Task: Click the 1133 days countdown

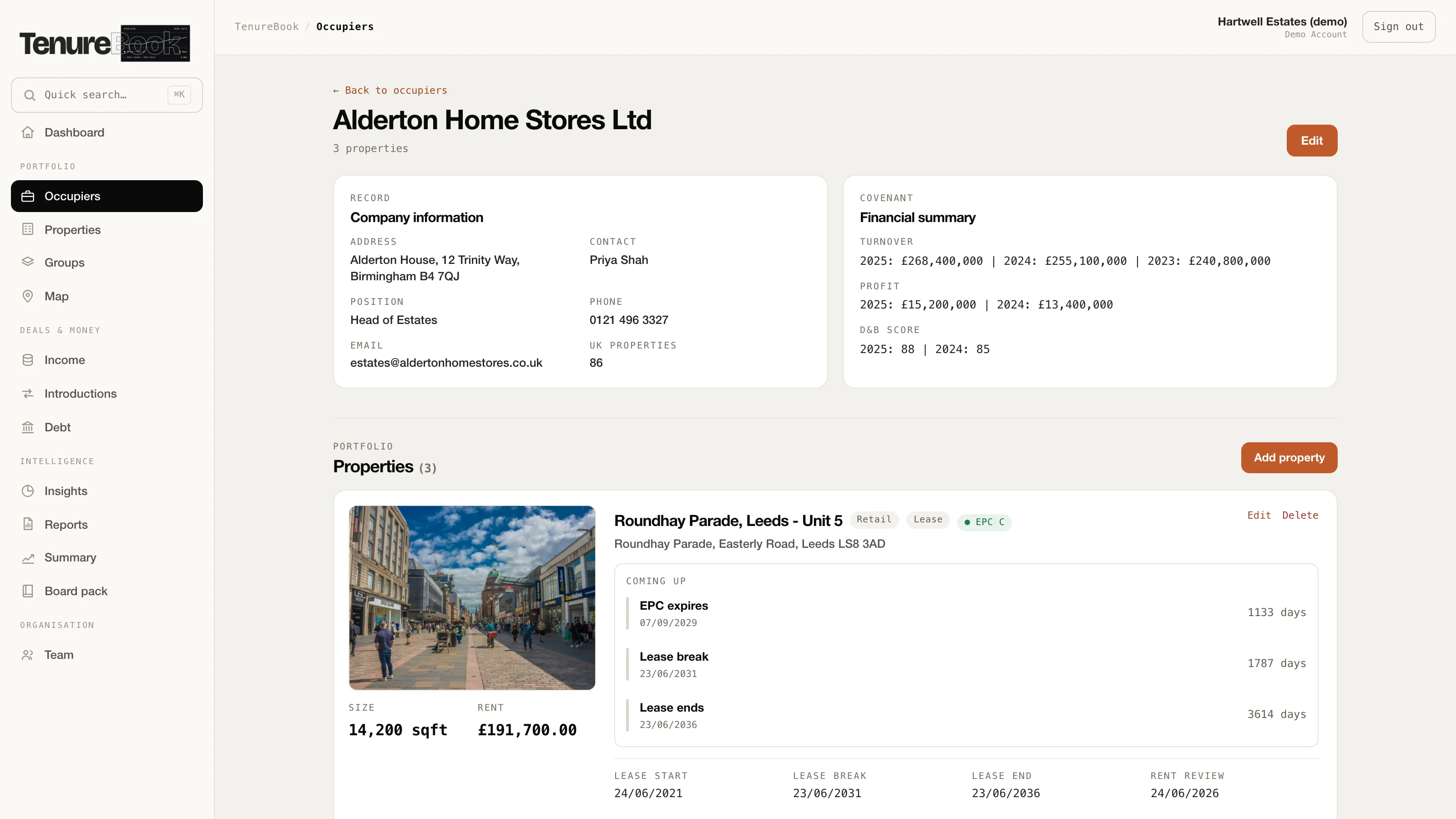Action: coord(1276,613)
